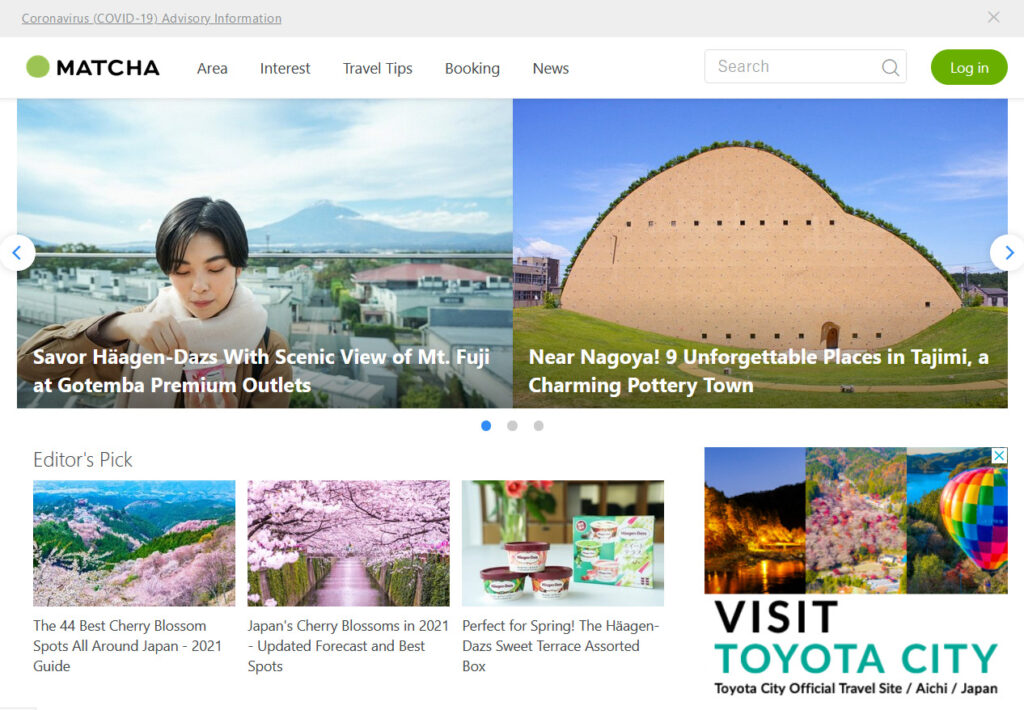Open Häagen-Dazs Sweet Terrace box thumbnail
1024x710 pixels.
coord(563,543)
